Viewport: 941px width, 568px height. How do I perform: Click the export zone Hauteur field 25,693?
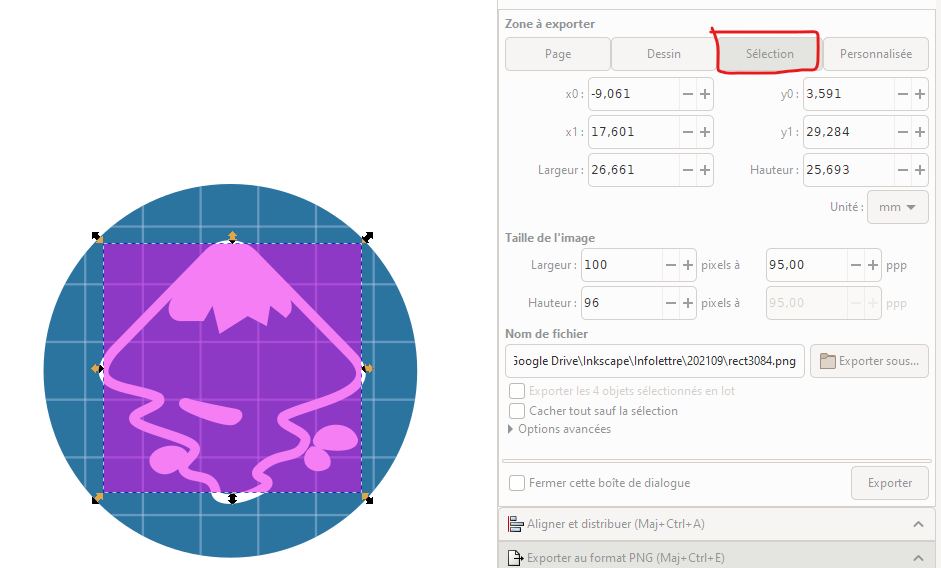click(x=849, y=170)
